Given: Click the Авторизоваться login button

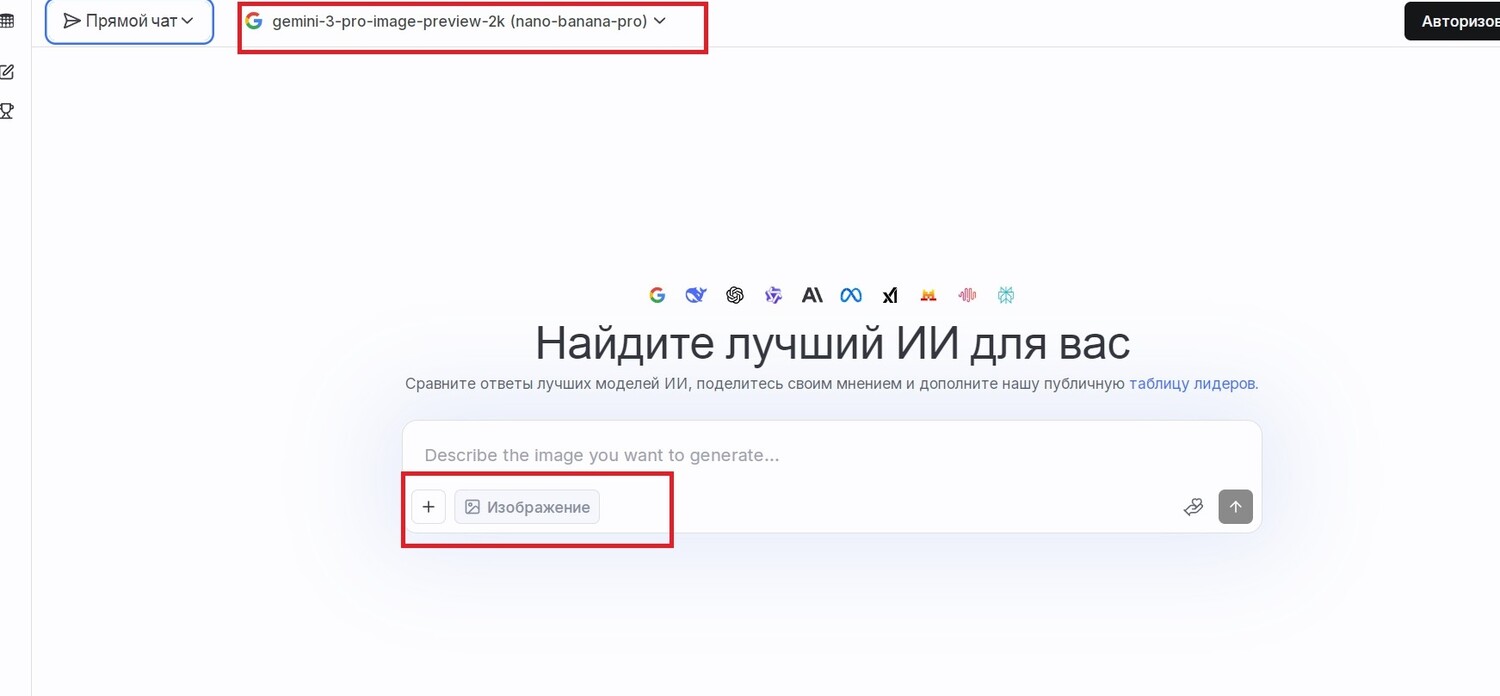Looking at the screenshot, I should click(x=1455, y=21).
